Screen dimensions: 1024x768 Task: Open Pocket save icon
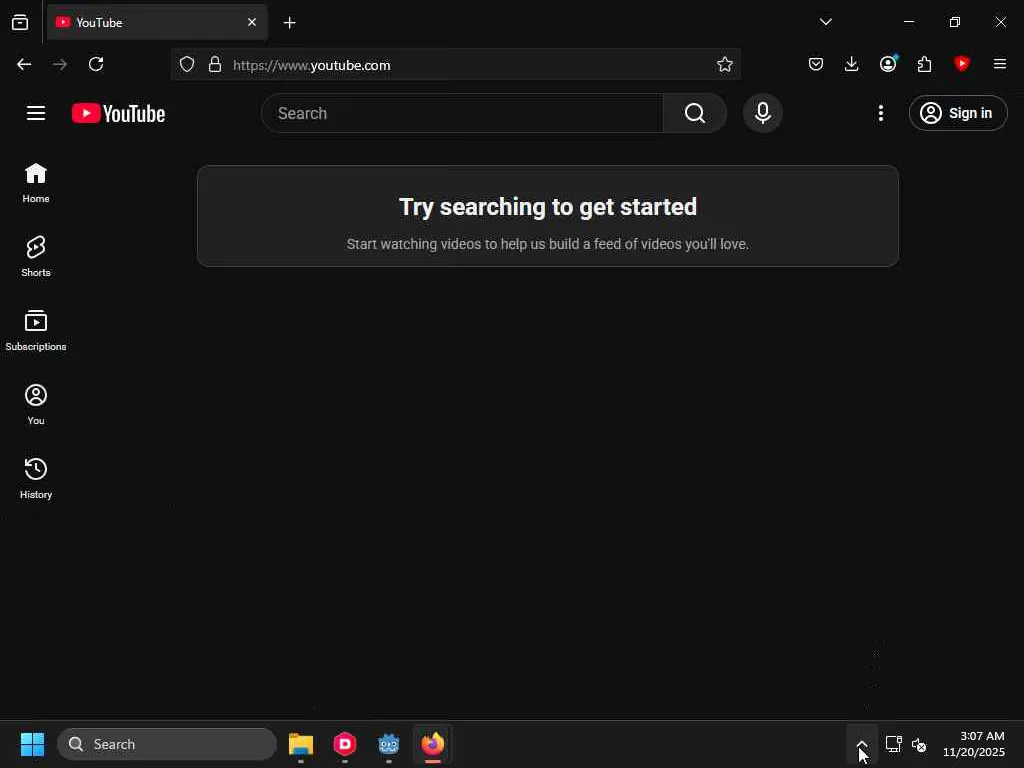[x=816, y=64]
